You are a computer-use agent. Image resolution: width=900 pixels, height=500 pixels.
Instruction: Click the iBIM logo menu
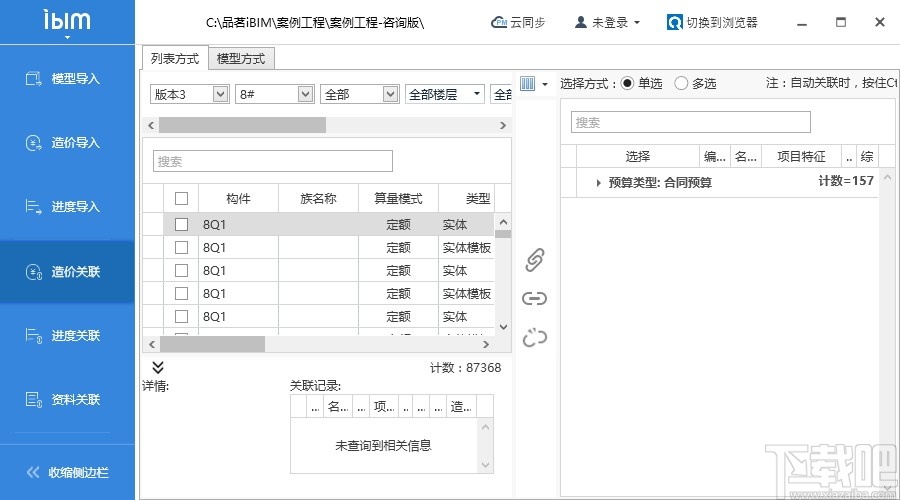[67, 23]
